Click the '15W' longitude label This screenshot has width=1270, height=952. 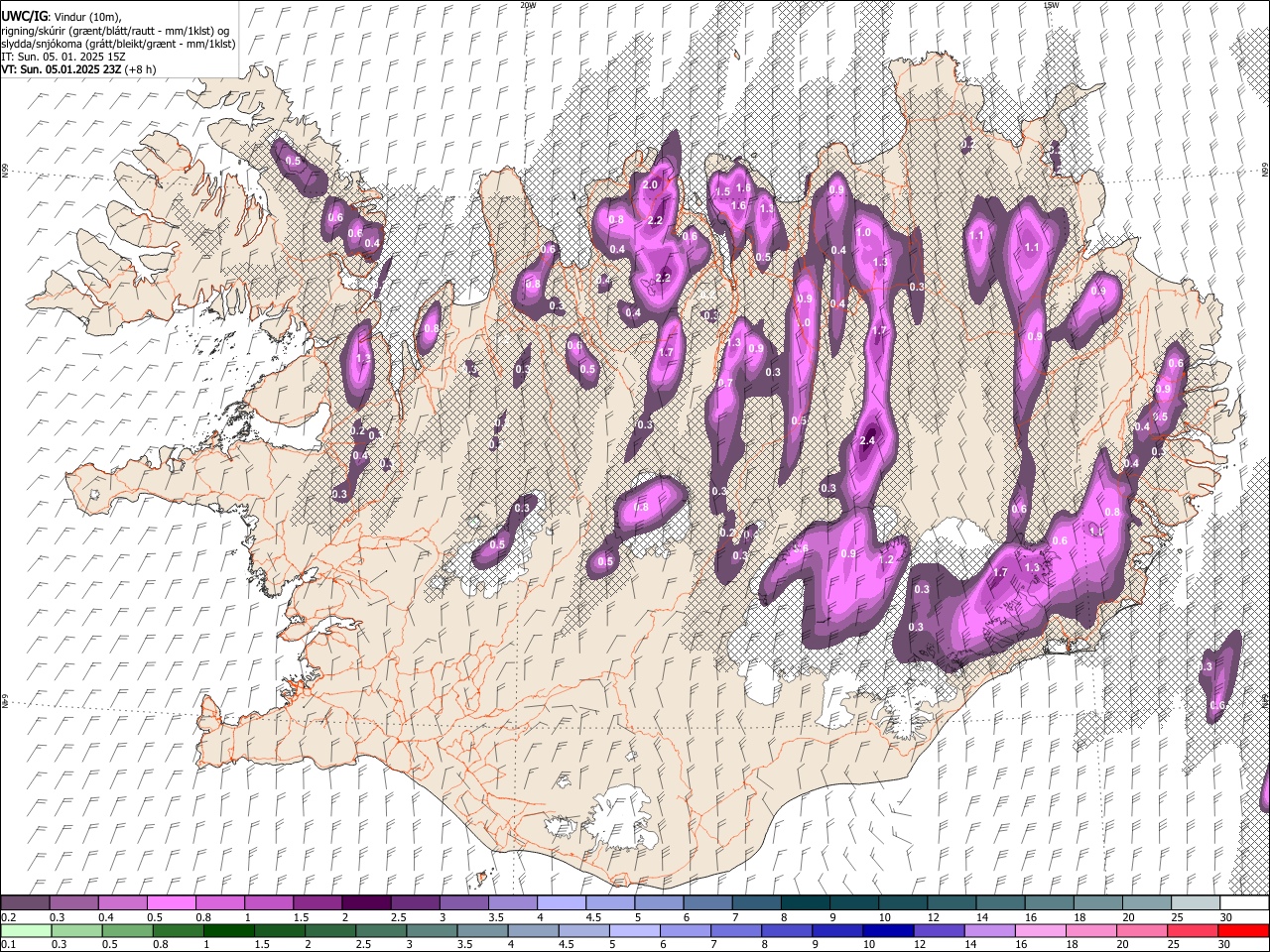tap(1052, 5)
